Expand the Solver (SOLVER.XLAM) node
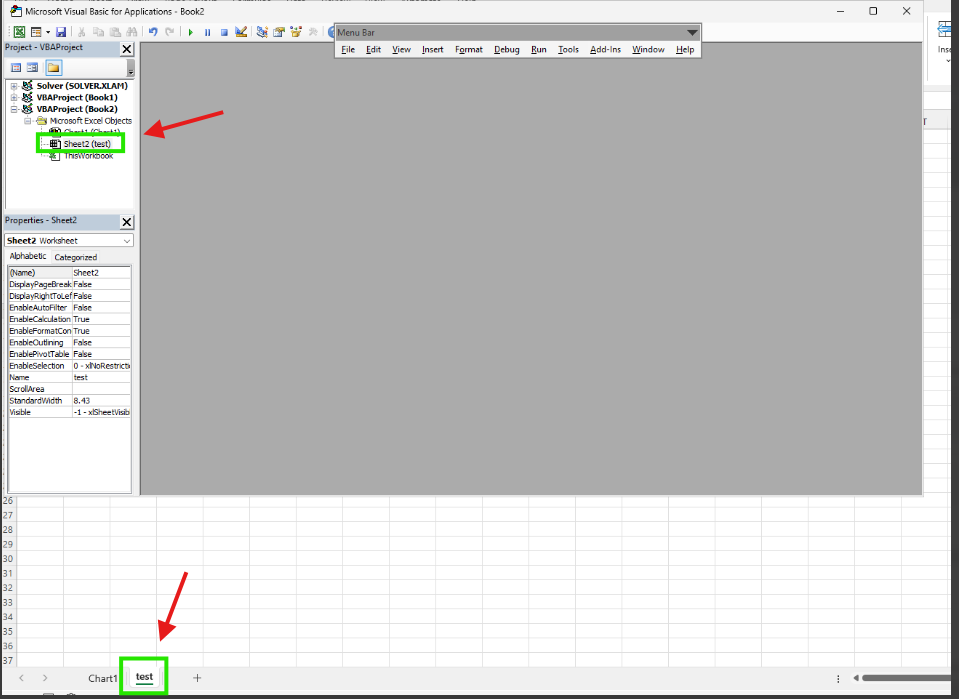The image size is (959, 699). click(x=13, y=86)
